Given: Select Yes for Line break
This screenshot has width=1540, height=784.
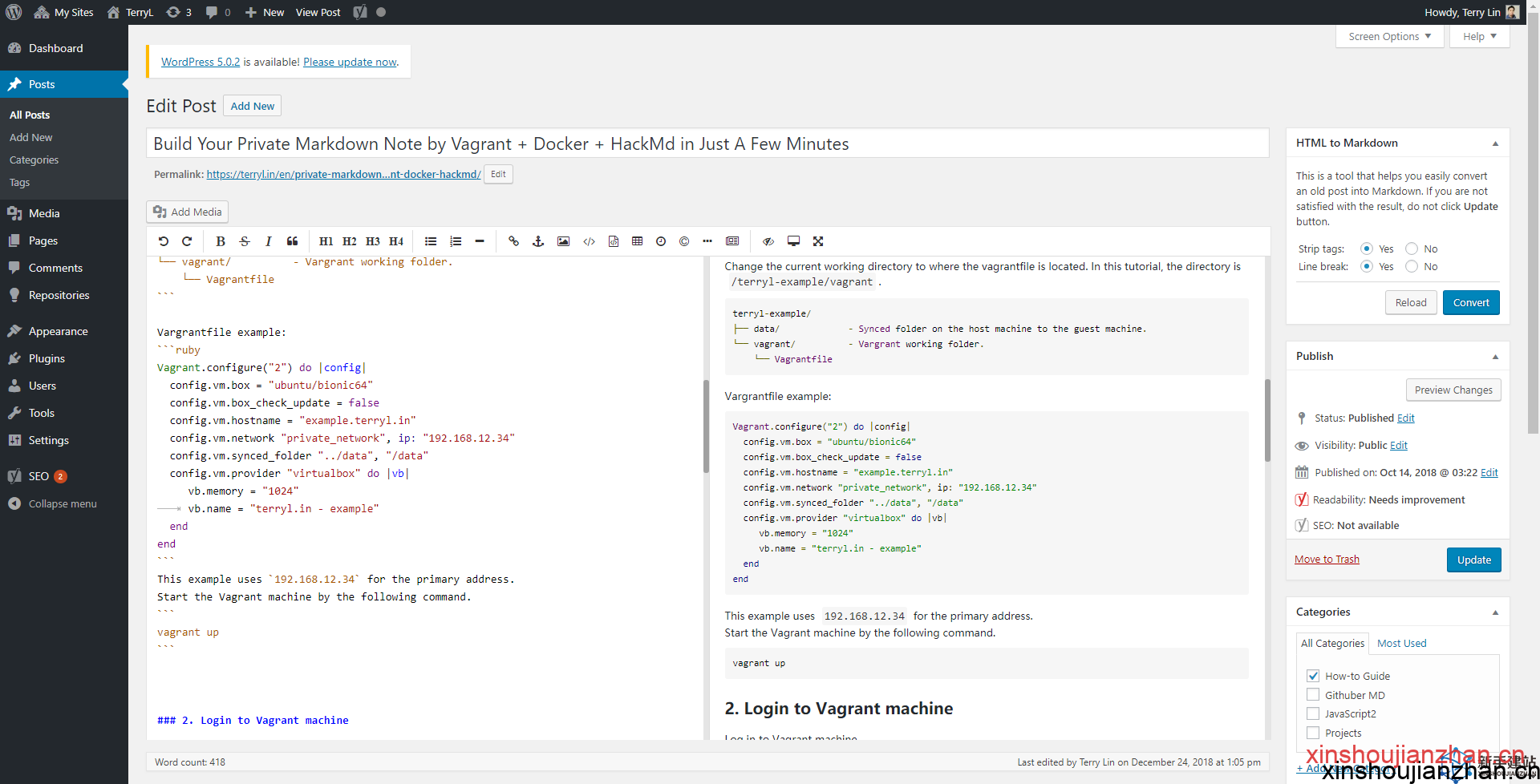Looking at the screenshot, I should coord(1367,266).
